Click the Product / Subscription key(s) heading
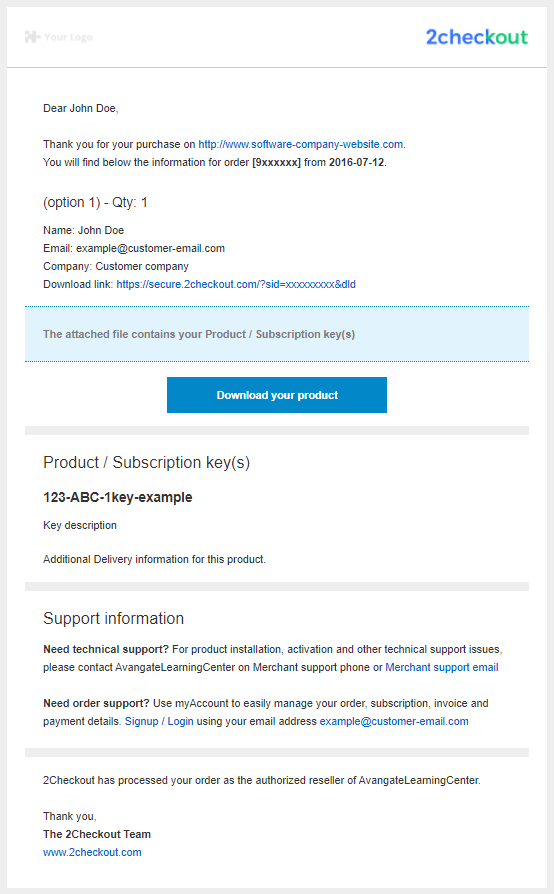Image resolution: width=554 pixels, height=894 pixels. [x=146, y=462]
